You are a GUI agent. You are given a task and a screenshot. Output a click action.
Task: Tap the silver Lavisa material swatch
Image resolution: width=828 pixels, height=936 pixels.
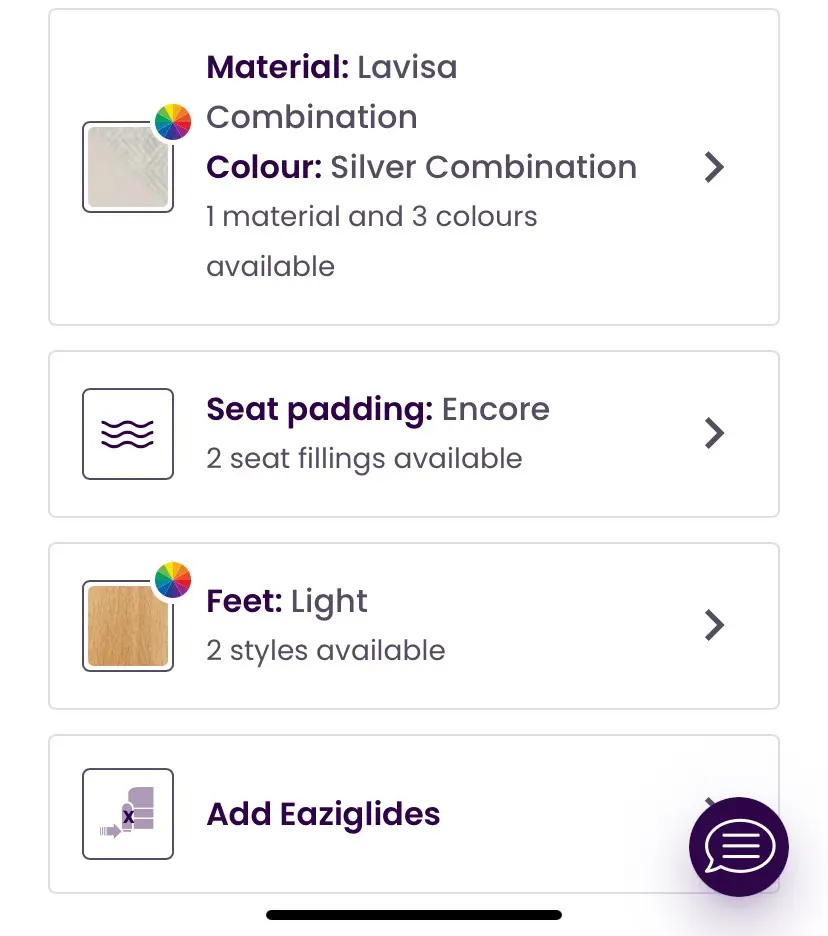127,167
